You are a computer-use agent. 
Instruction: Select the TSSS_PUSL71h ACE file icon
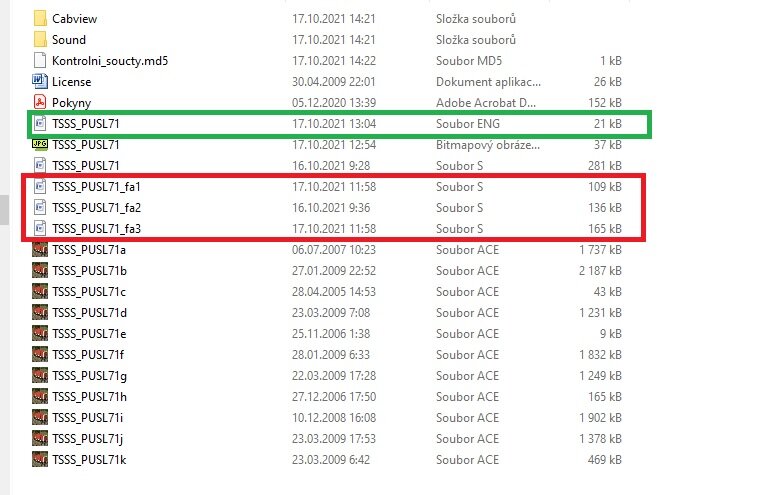[40, 395]
